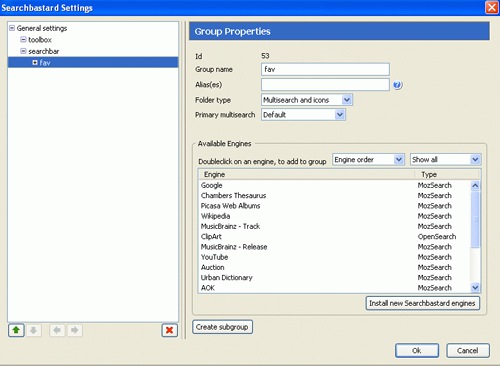Click the green move up arrow
The image size is (500, 366).
(x=16, y=330)
